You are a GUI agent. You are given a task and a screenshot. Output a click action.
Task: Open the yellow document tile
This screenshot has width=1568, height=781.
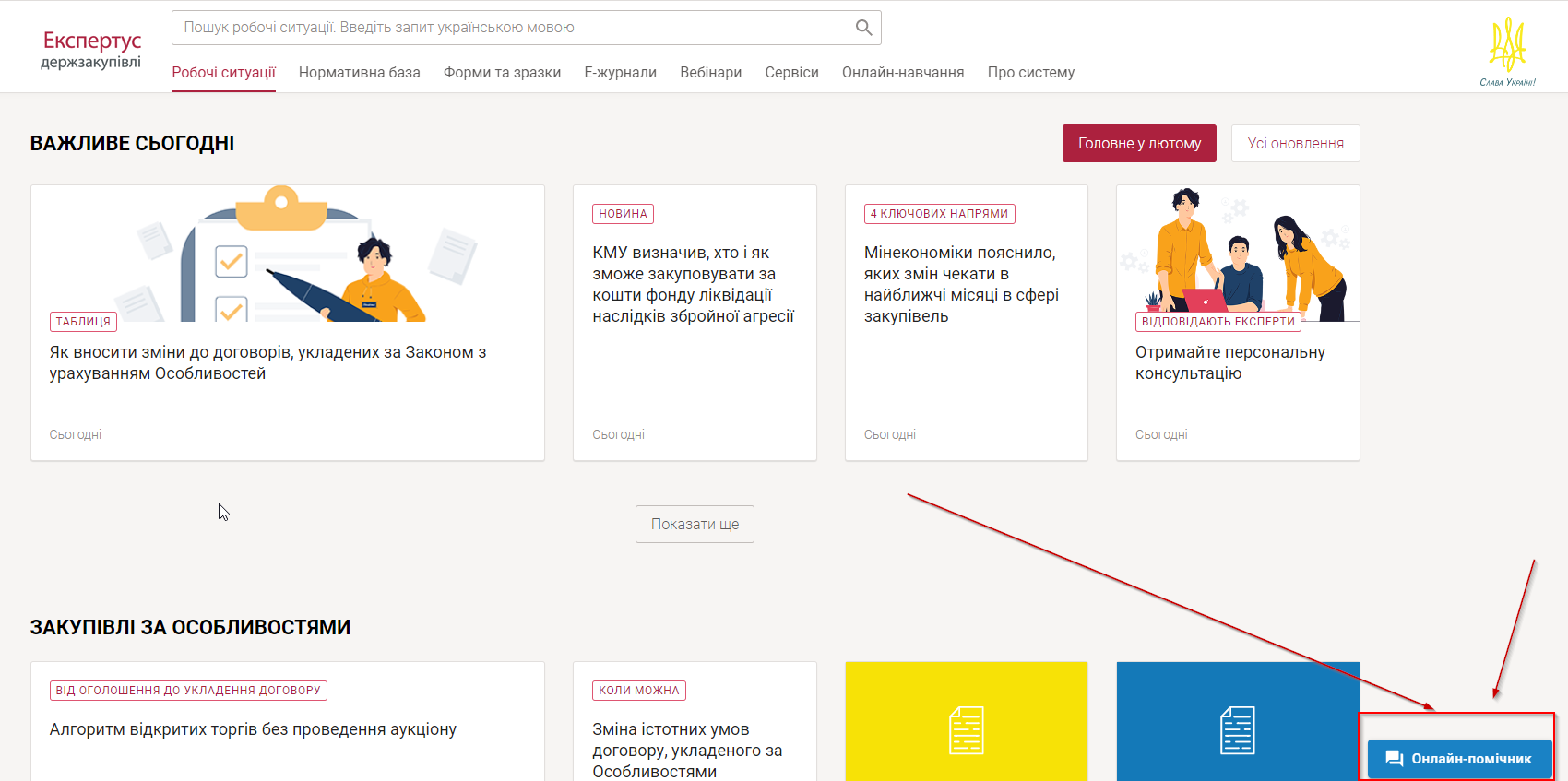point(967,721)
